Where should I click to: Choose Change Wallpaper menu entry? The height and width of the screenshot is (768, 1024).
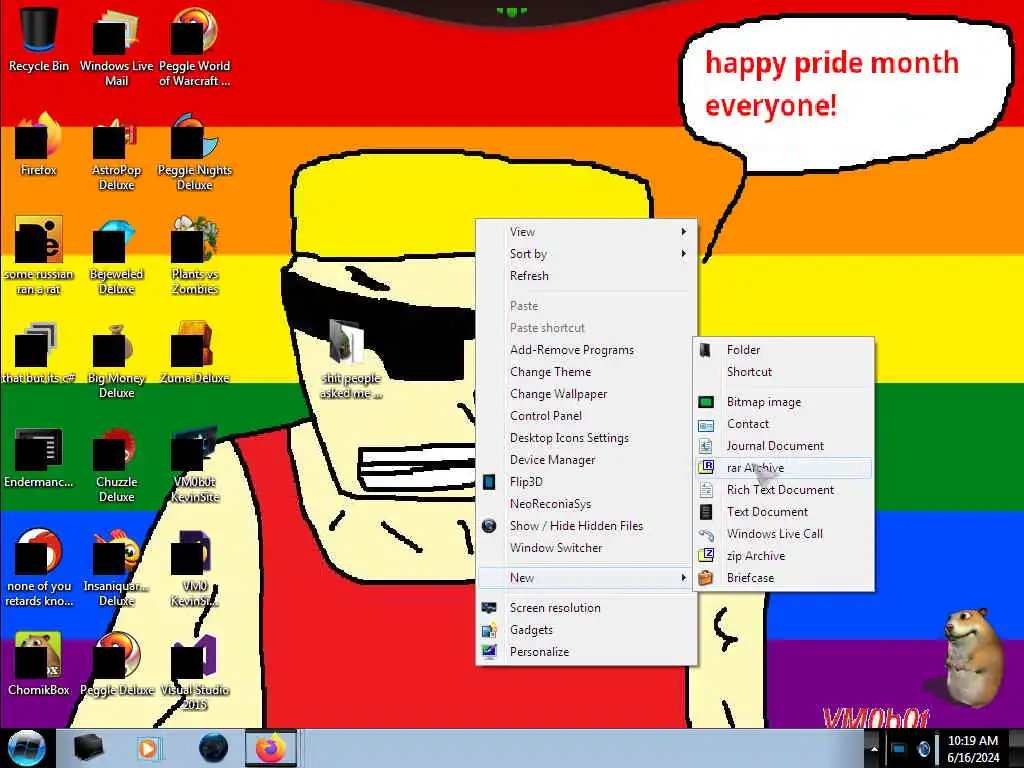coord(588,394)
